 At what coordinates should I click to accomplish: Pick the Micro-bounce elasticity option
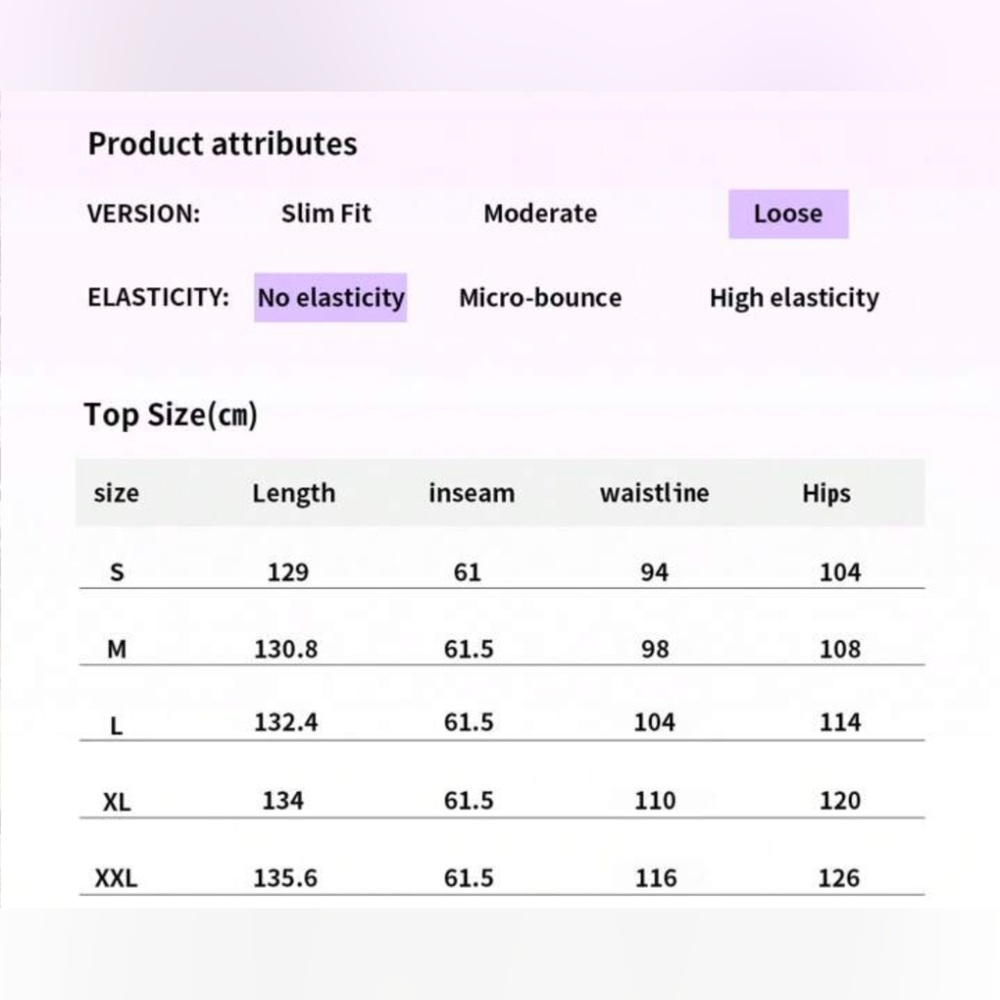(x=540, y=298)
